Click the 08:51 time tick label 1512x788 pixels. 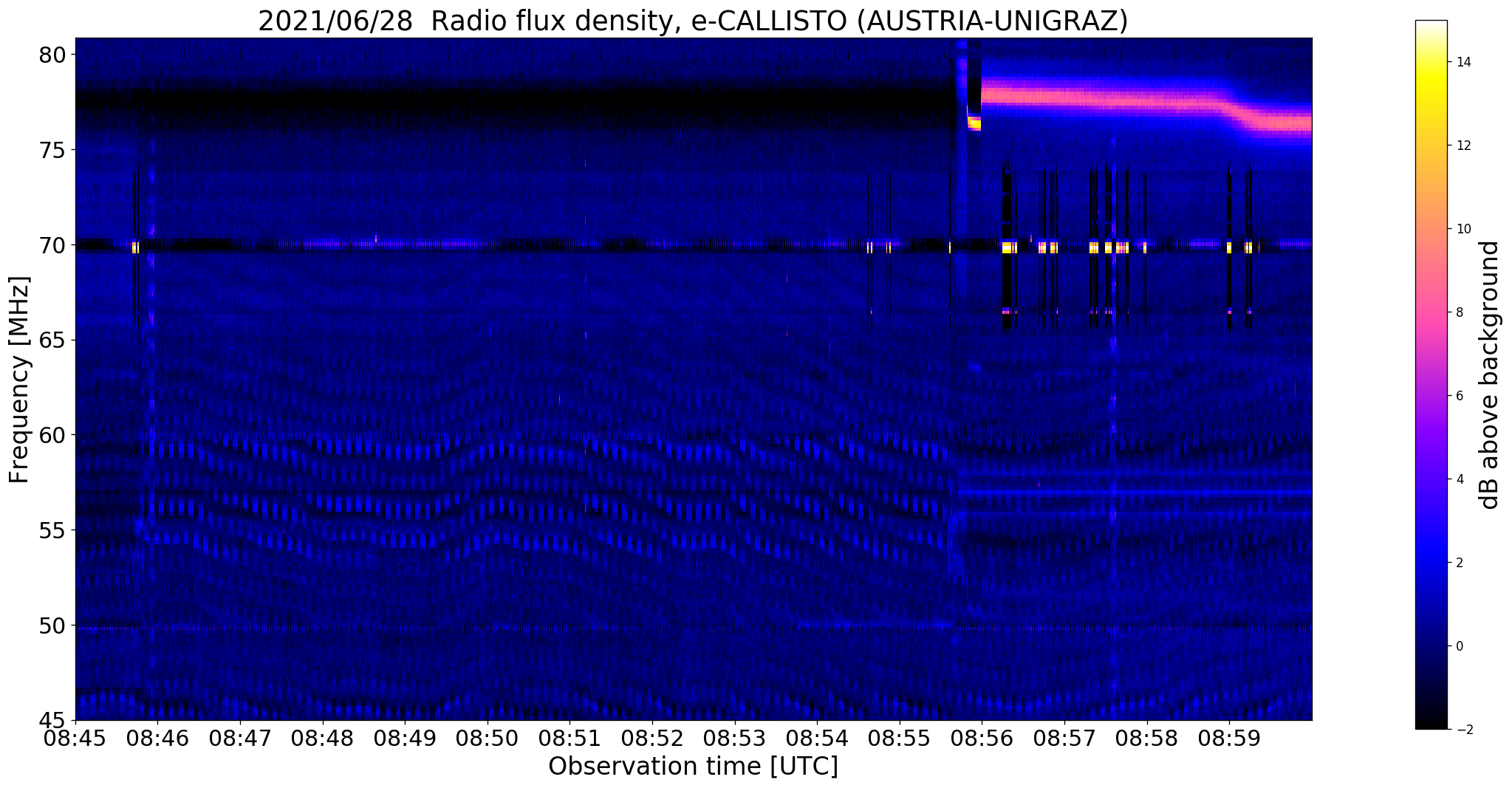point(570,738)
